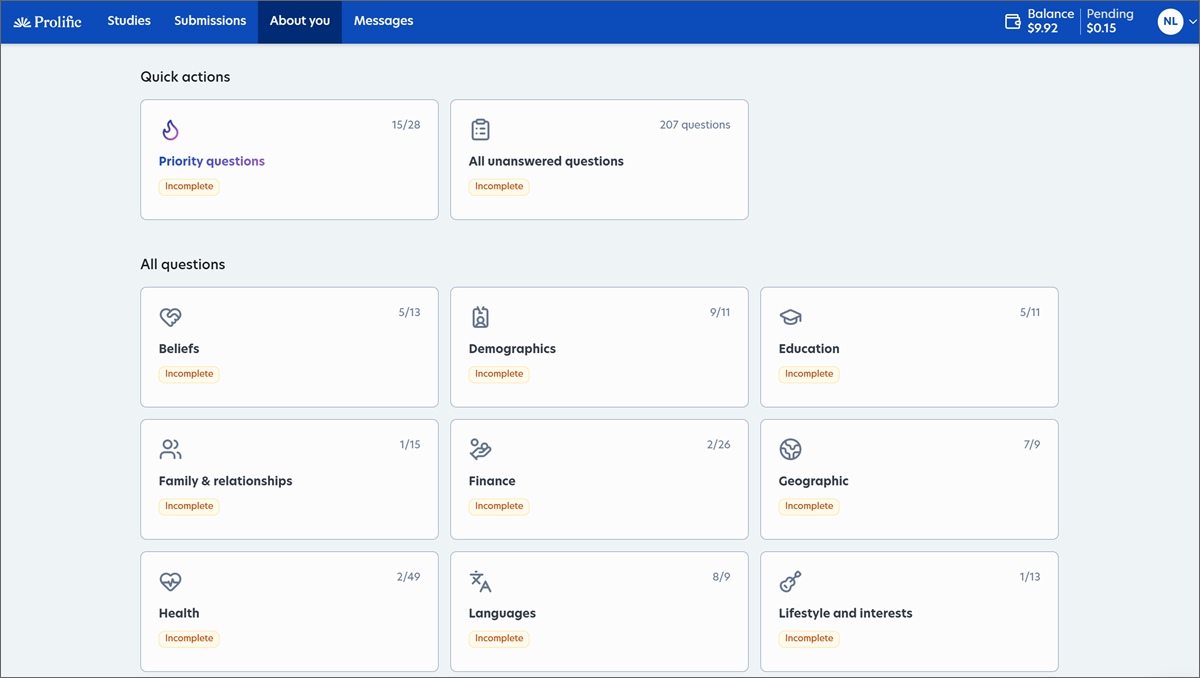Click the clipboard icon on All unanswered questions
1200x678 pixels.
pos(480,129)
